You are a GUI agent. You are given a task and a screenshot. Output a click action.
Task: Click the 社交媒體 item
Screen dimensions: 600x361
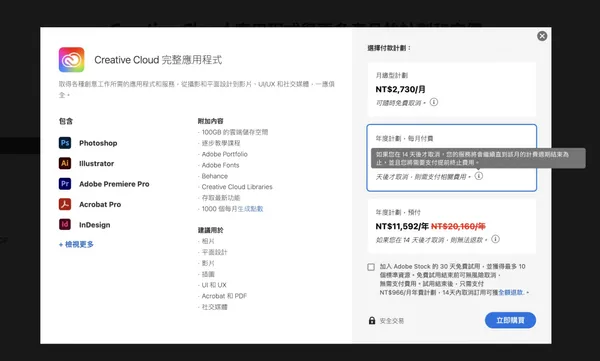pos(214,307)
